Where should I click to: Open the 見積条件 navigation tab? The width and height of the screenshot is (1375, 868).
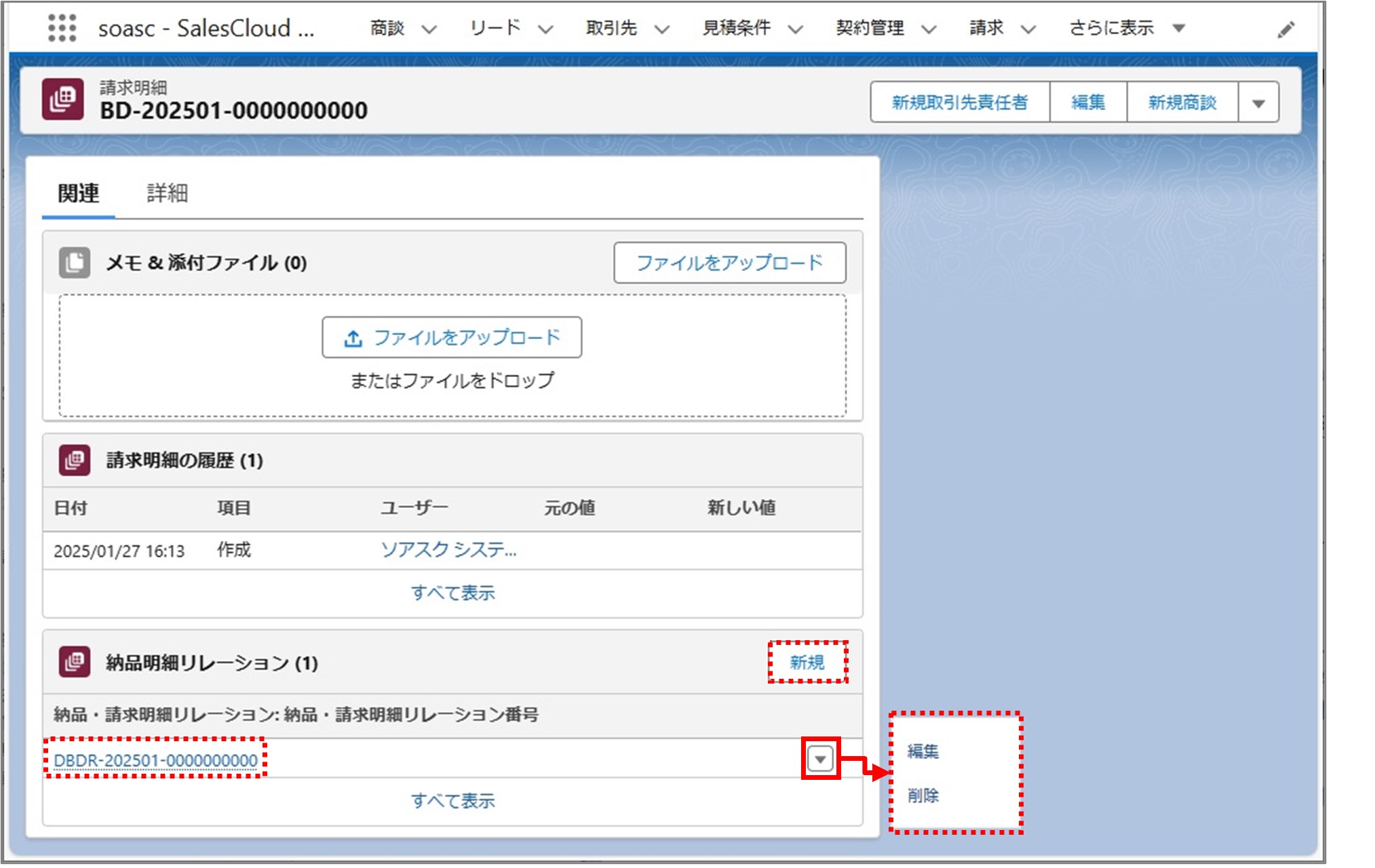pos(737,28)
